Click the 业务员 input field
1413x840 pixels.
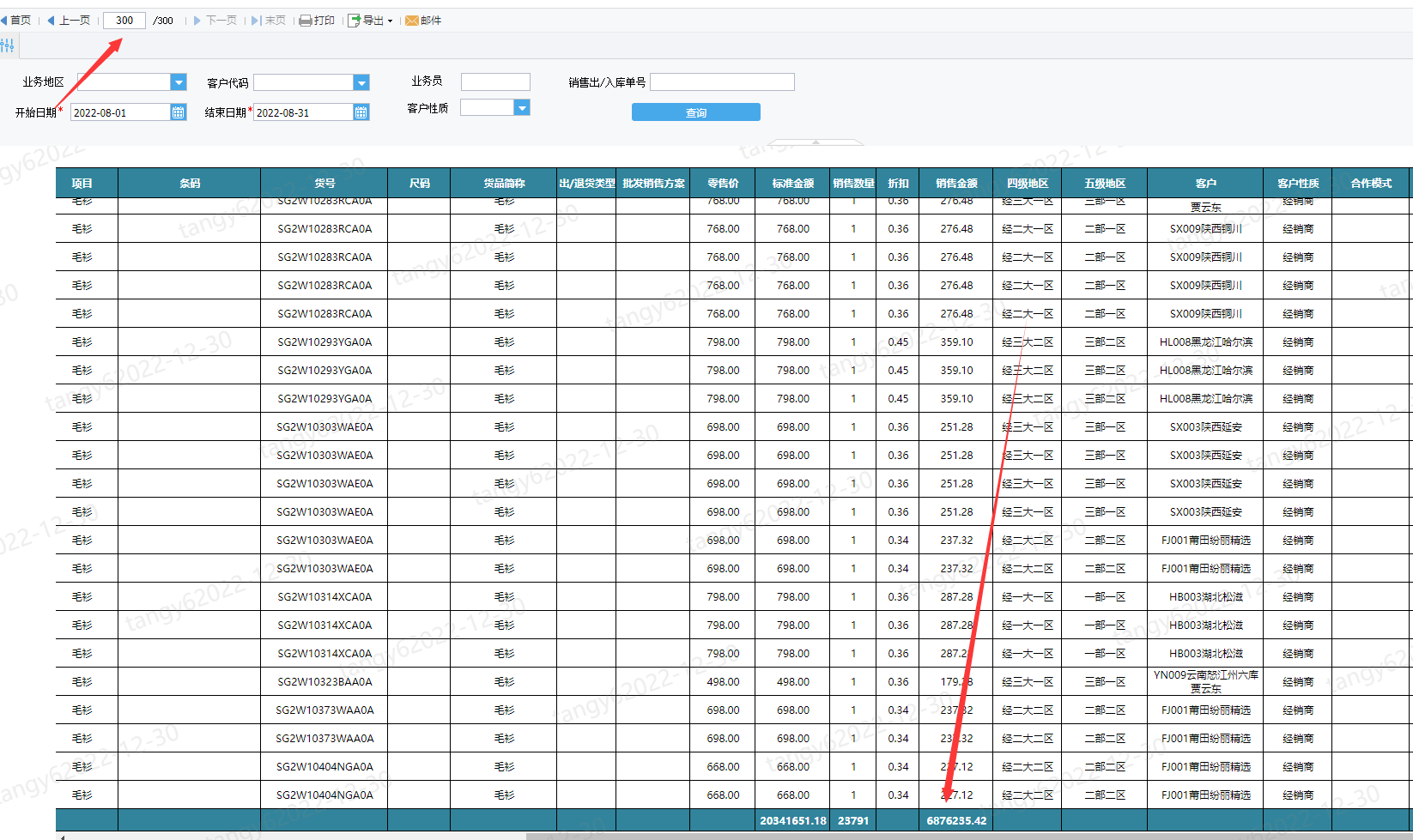click(x=495, y=82)
